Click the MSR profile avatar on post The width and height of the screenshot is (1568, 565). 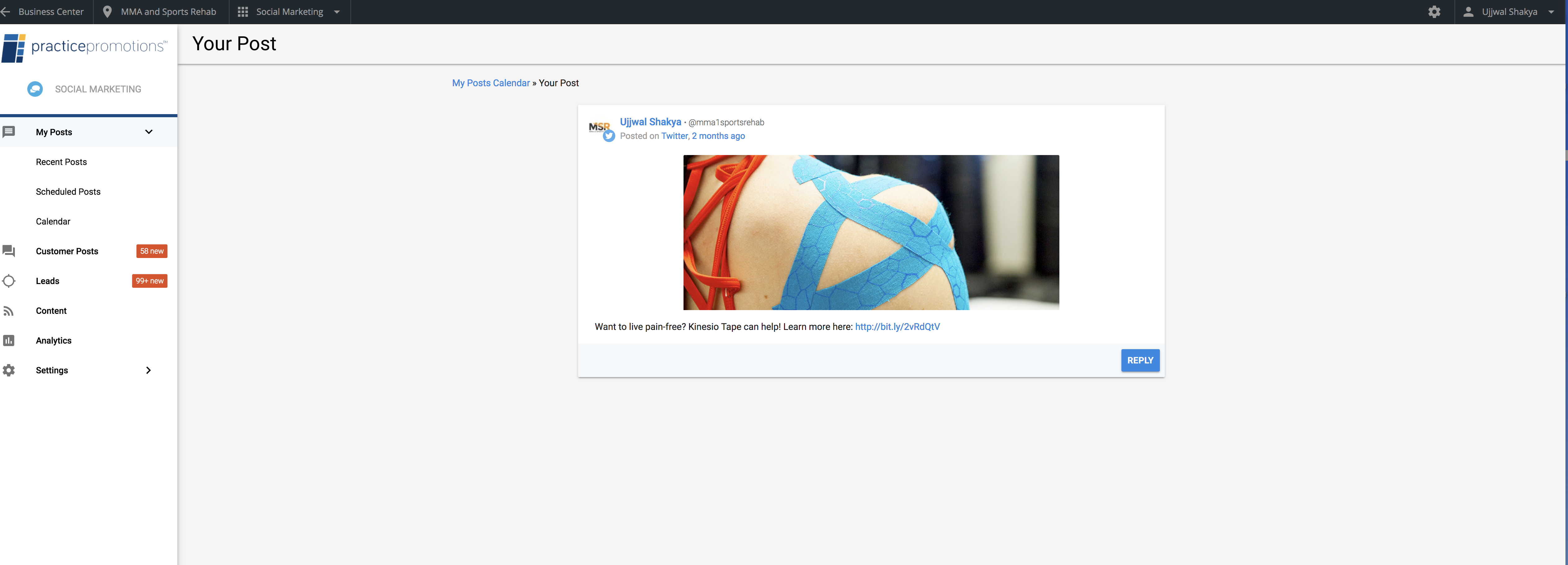[x=599, y=127]
